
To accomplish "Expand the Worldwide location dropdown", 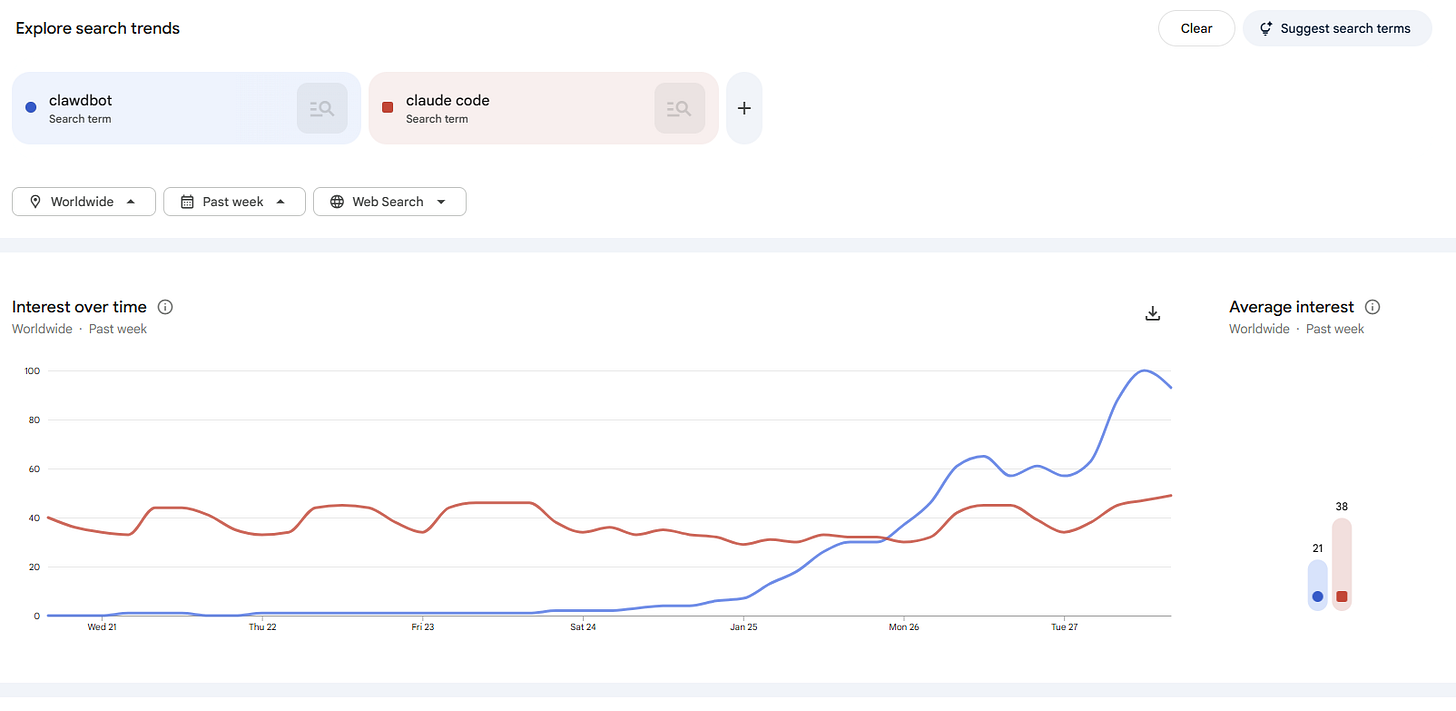I will tap(84, 201).
